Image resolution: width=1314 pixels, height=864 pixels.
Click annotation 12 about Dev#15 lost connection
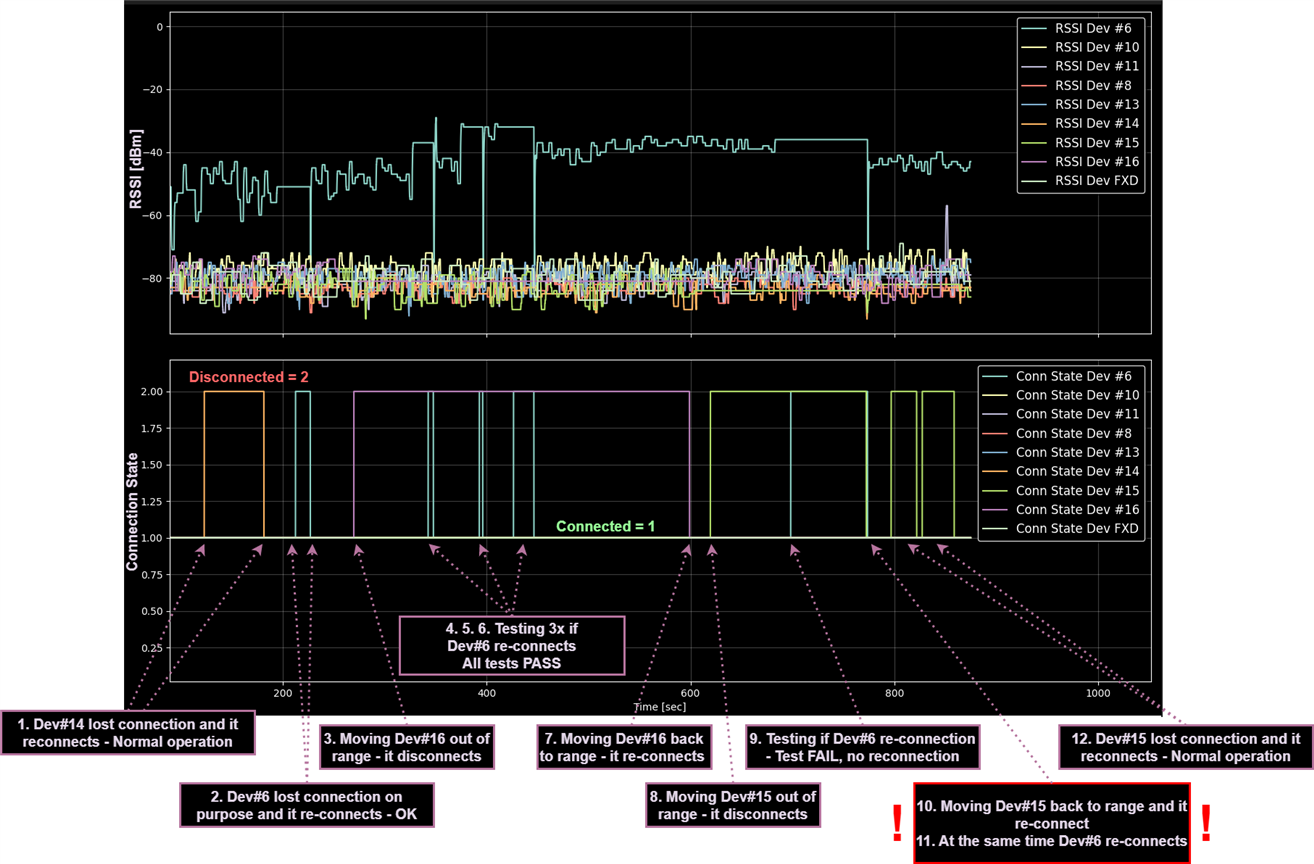1185,747
